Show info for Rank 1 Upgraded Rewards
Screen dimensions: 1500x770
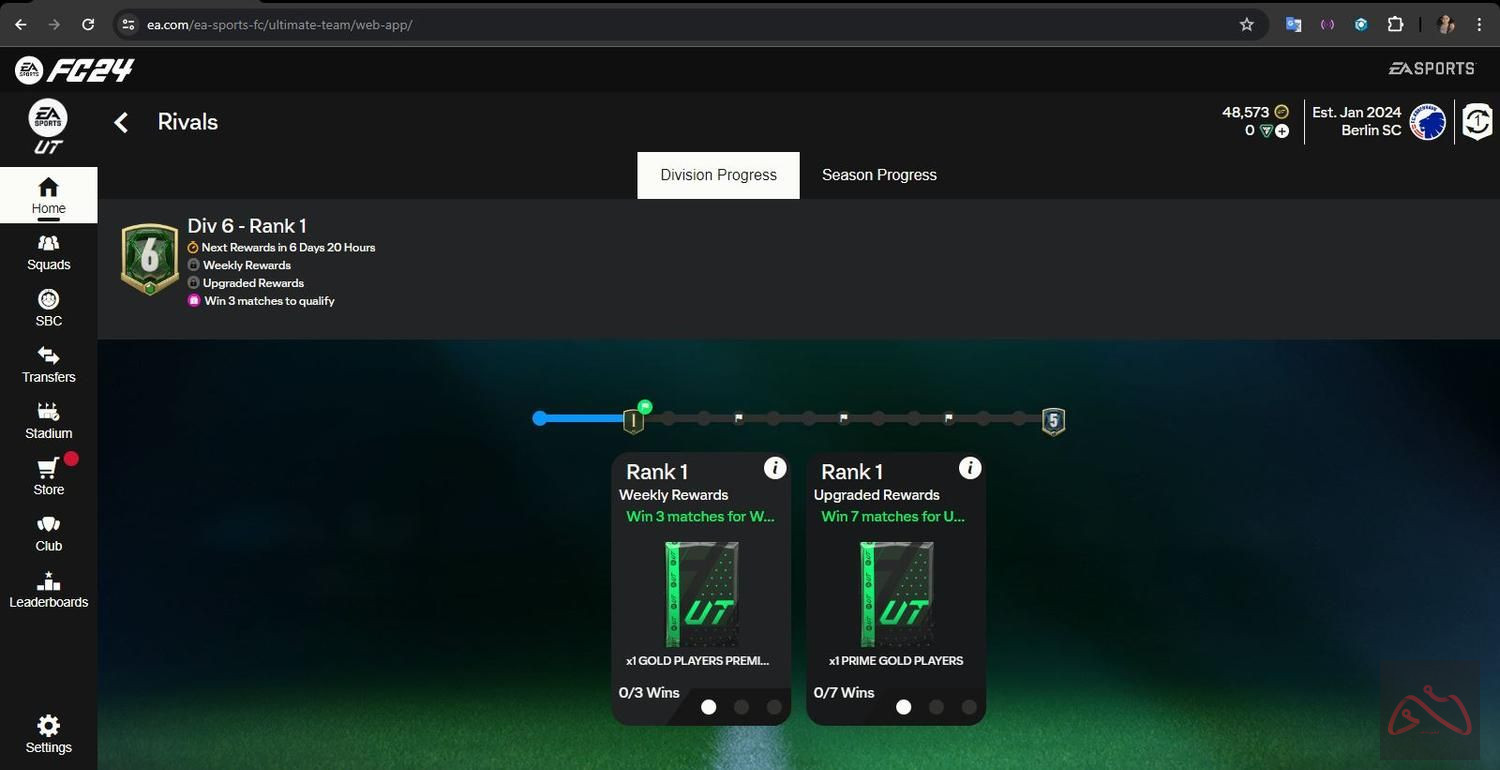click(x=969, y=467)
